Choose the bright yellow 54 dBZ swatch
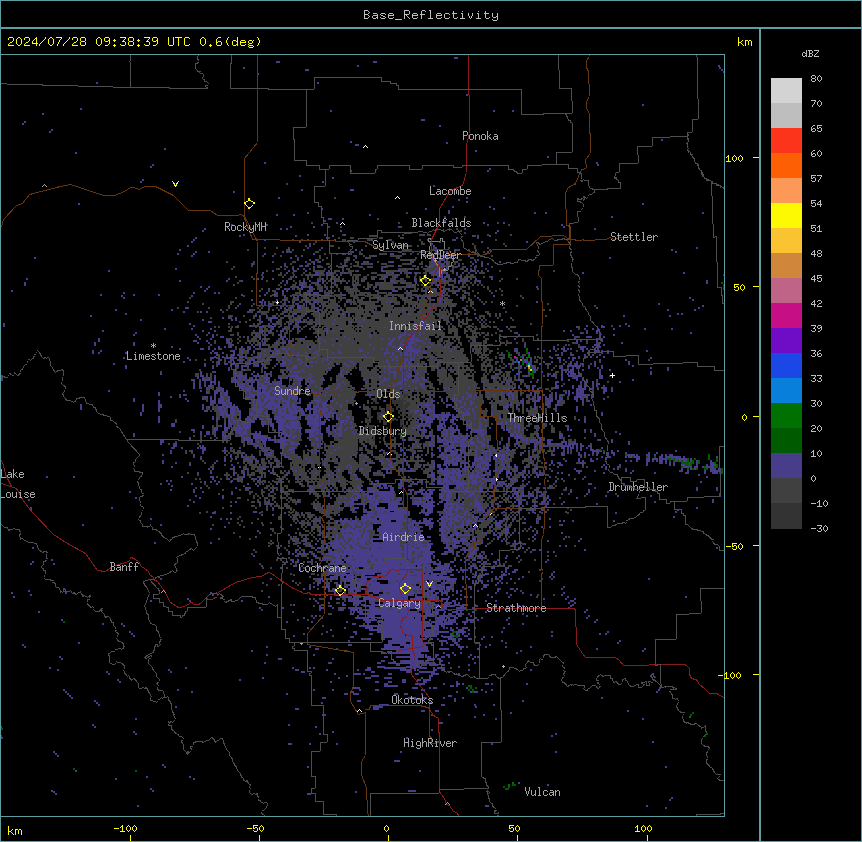This screenshot has height=842, width=862. point(786,215)
